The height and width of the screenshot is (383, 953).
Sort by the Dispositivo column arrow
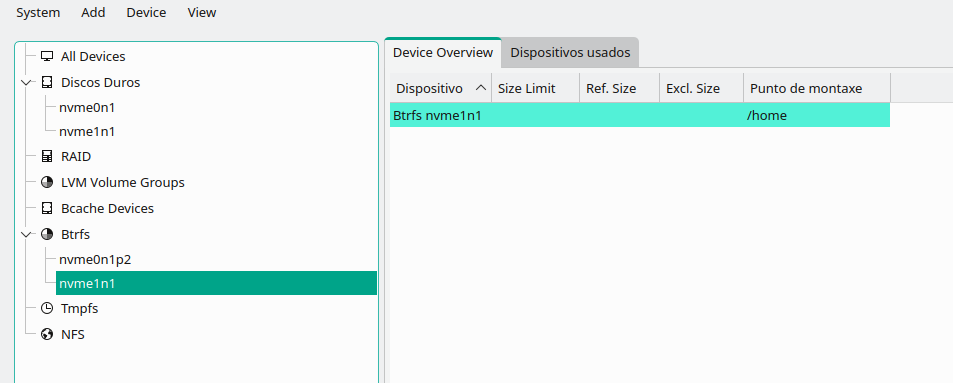(x=481, y=88)
